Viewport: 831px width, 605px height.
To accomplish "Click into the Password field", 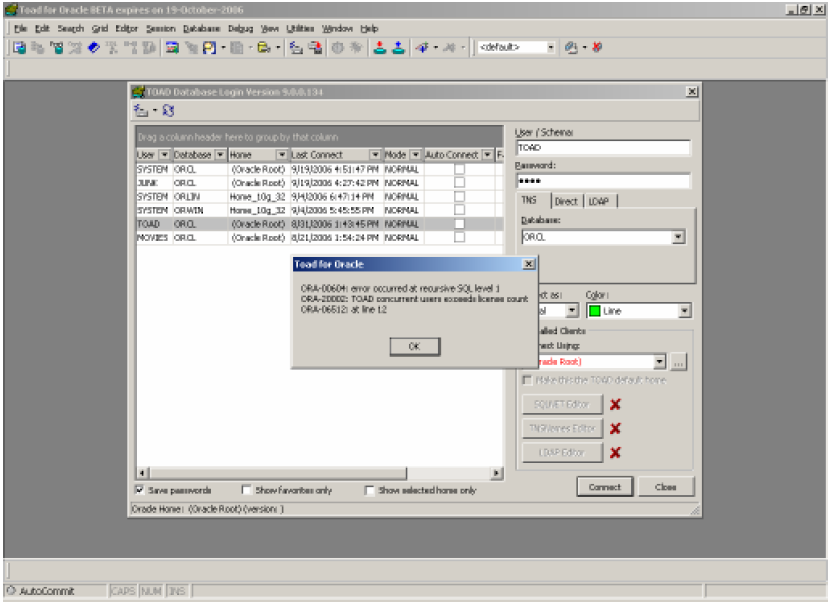I will pos(603,181).
